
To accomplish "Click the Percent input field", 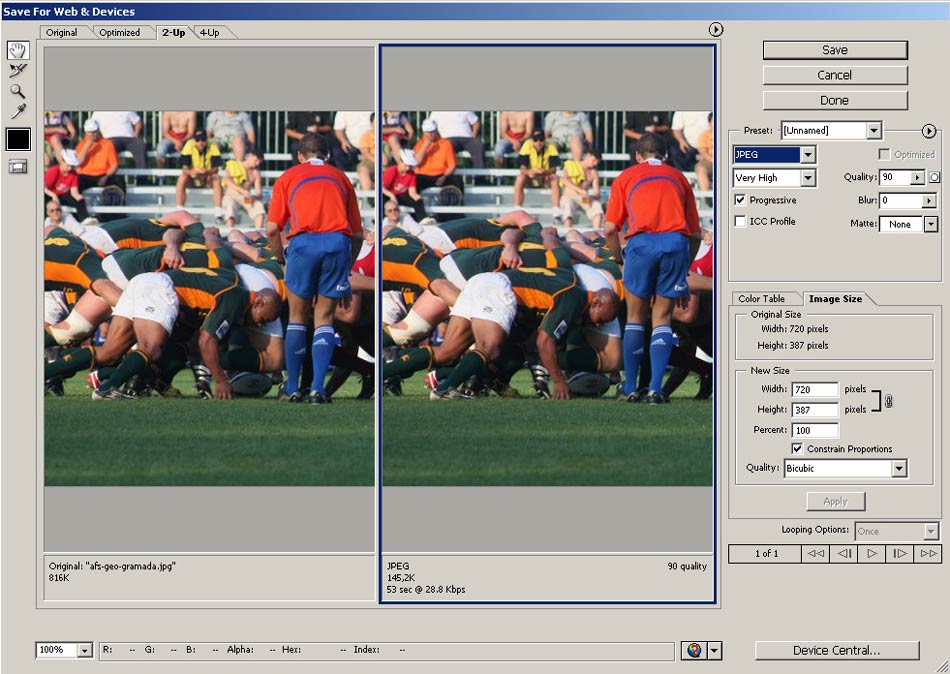I will coord(815,430).
